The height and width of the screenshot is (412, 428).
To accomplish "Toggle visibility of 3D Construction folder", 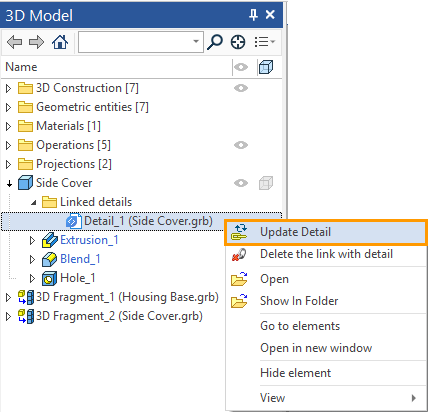I will 241,88.
